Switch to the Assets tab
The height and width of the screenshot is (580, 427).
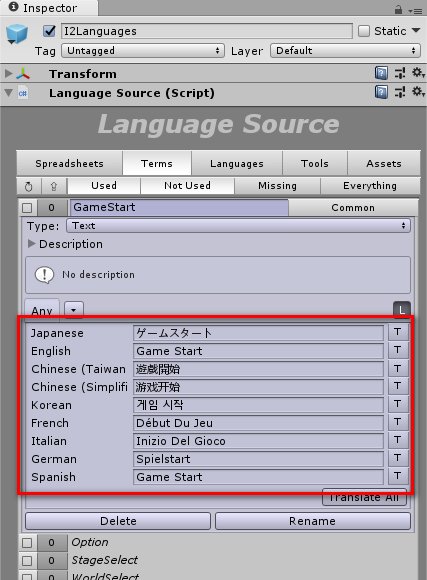point(384,163)
